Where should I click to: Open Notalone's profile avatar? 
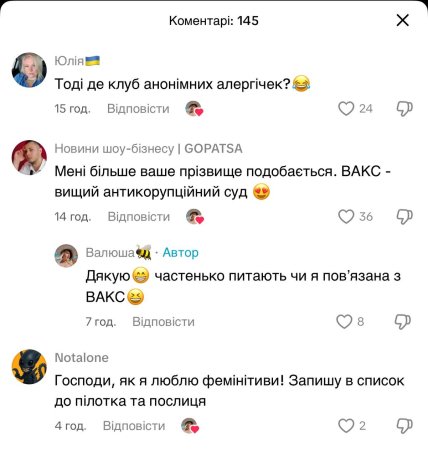pos(29,367)
